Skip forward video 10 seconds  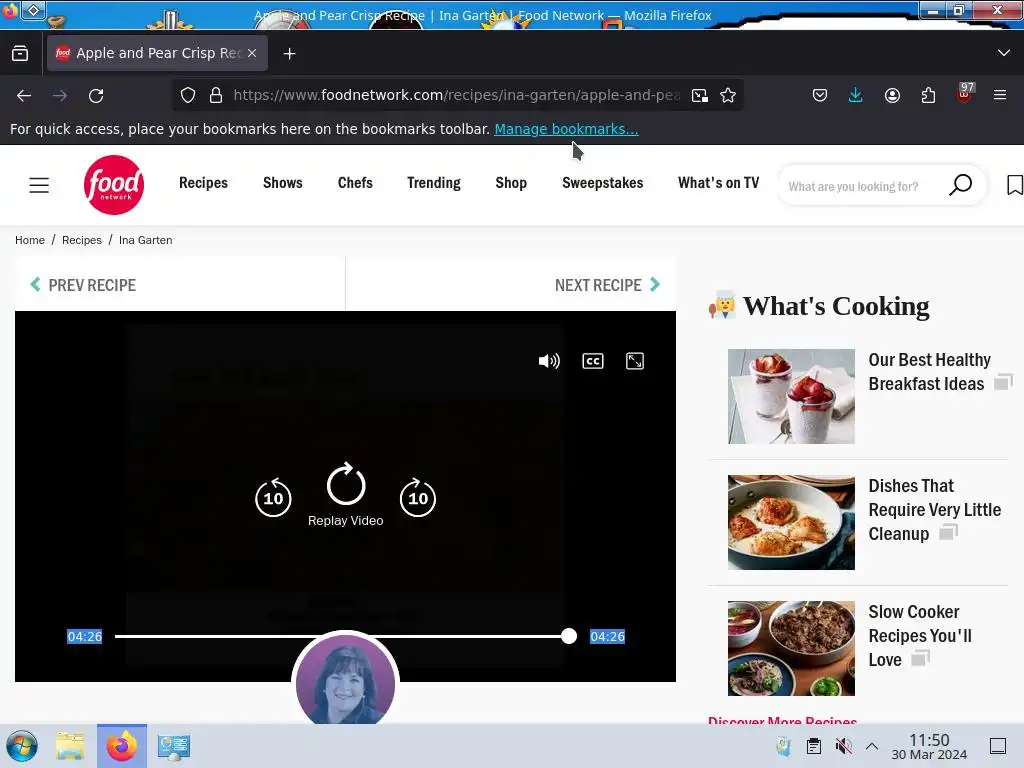[x=418, y=498]
